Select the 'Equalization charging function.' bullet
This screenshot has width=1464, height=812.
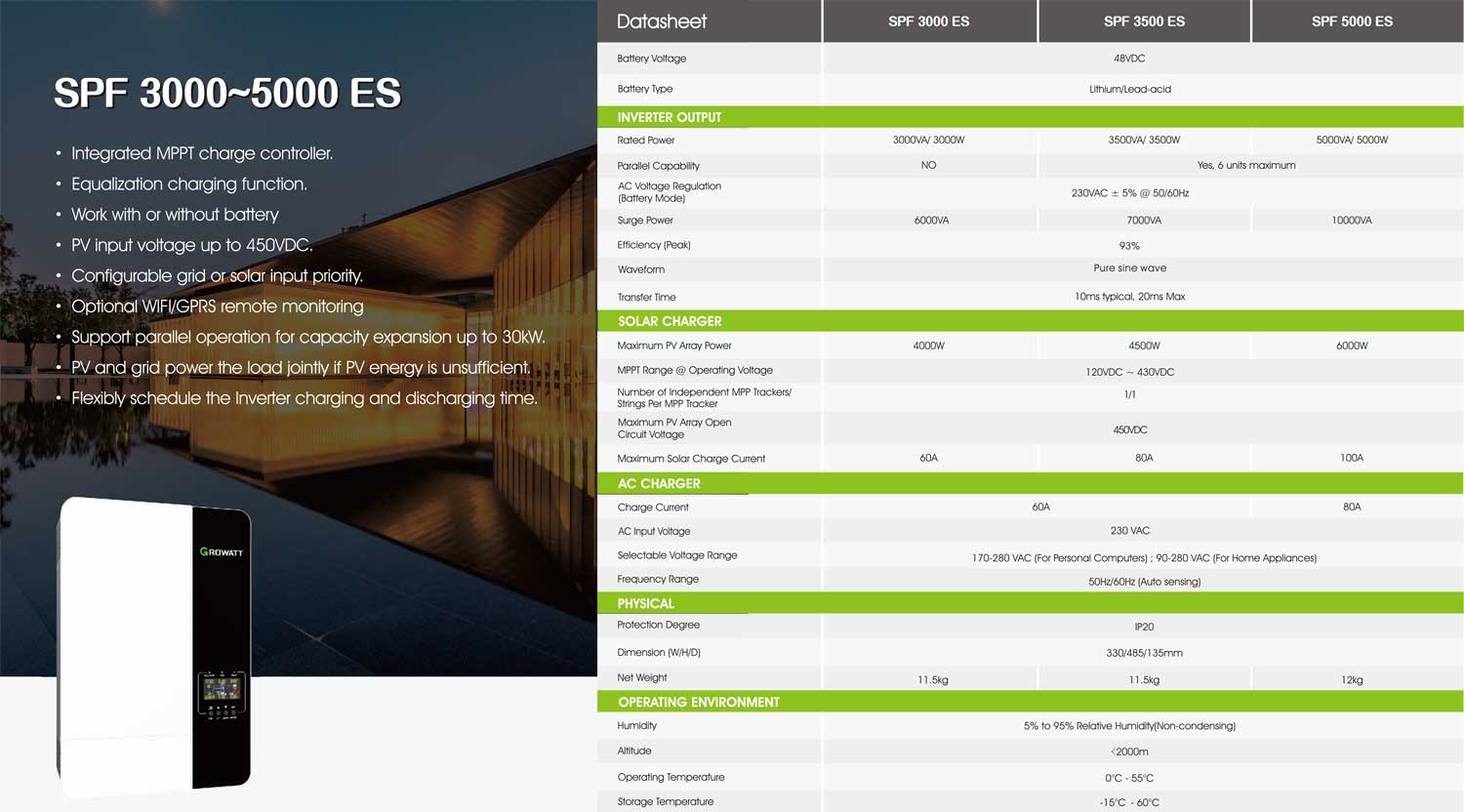[189, 184]
